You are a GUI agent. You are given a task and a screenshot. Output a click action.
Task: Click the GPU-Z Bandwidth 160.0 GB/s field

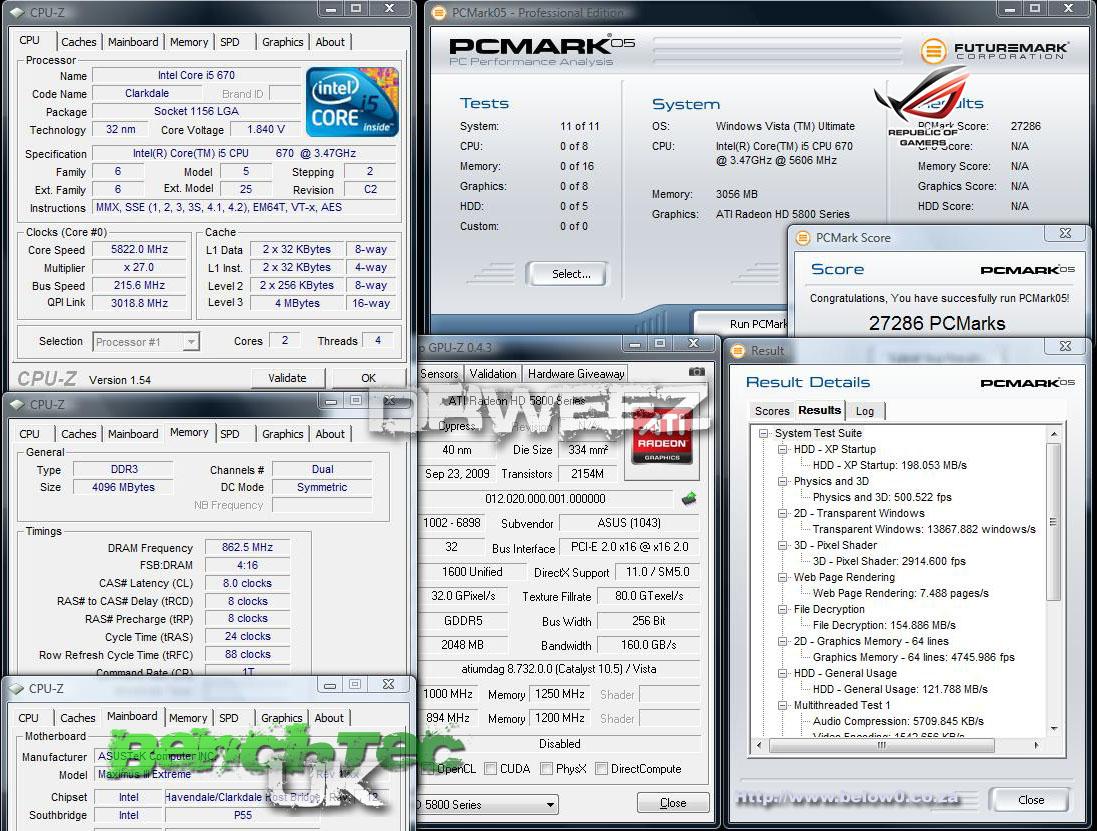click(649, 645)
